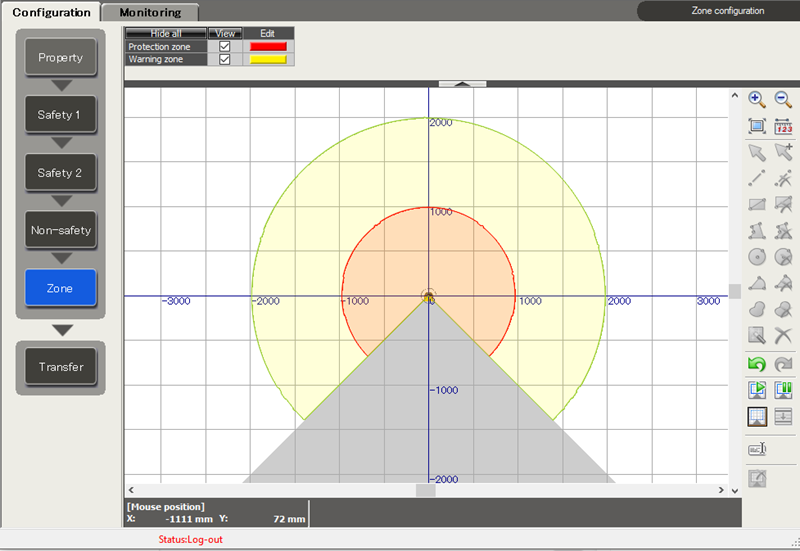Image resolution: width=800 pixels, height=551 pixels.
Task: Fit the zone view to the window
Action: [x=757, y=126]
